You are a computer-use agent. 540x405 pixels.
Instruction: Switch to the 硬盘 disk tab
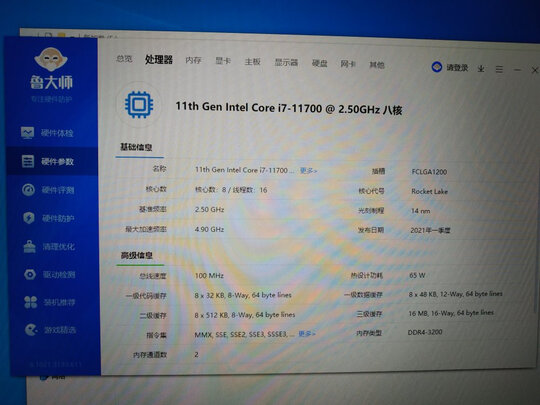point(319,63)
